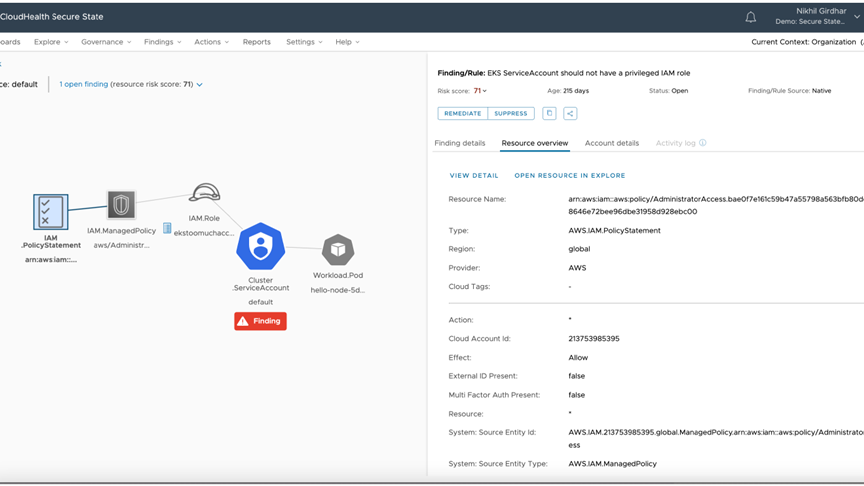Click the Cloud Account Id value 213753985395
The image size is (864, 486).
point(594,339)
